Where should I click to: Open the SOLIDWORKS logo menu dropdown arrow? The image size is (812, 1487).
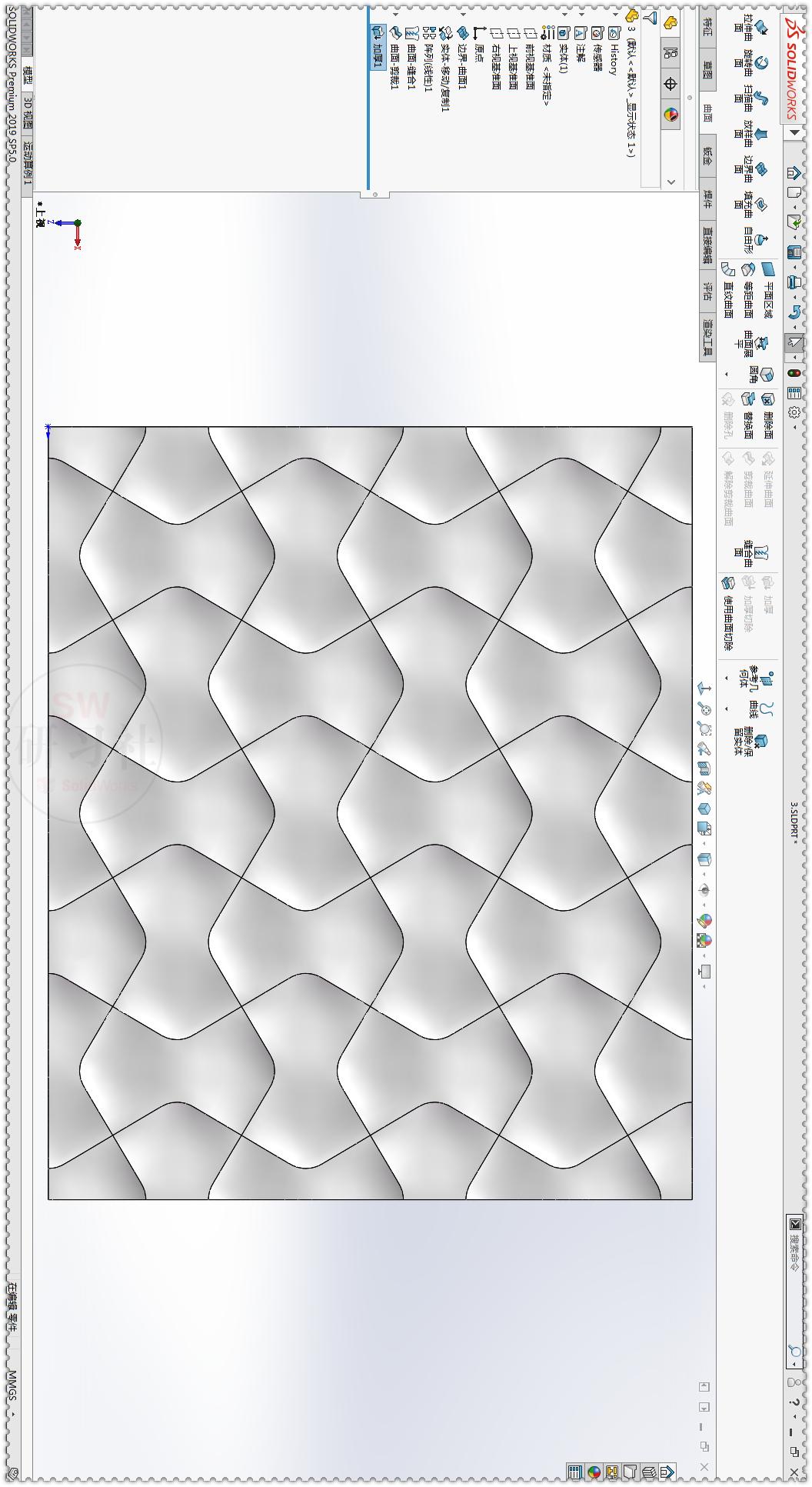794,132
